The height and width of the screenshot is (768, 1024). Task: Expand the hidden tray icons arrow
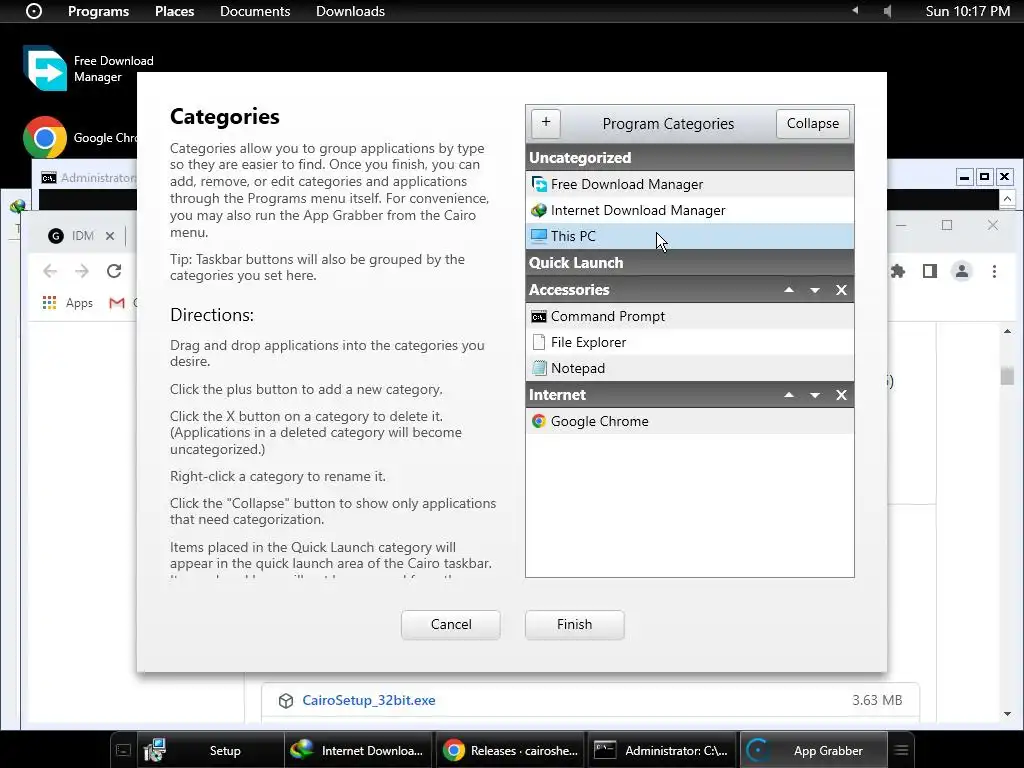click(855, 10)
